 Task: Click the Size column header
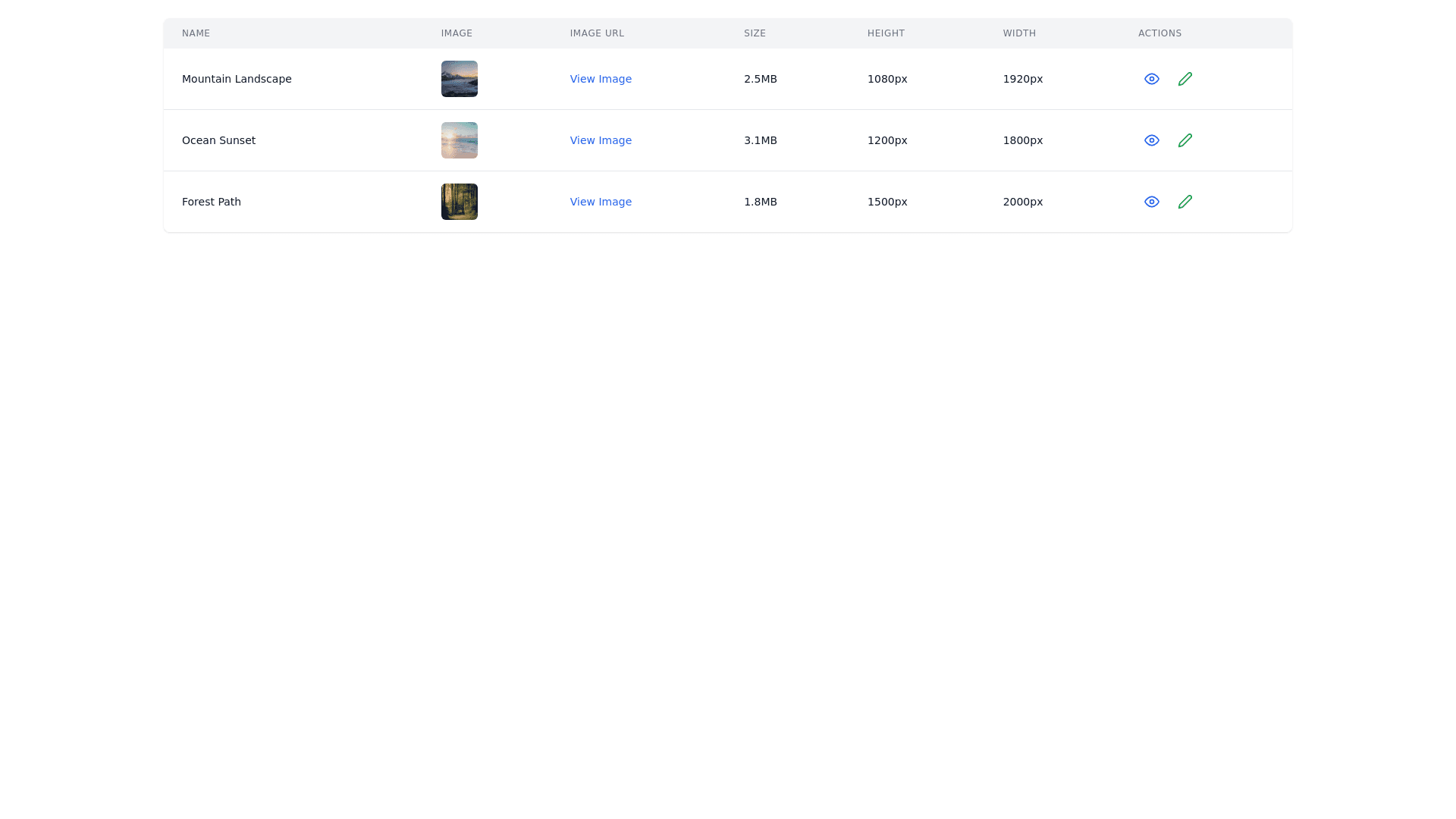tap(755, 33)
